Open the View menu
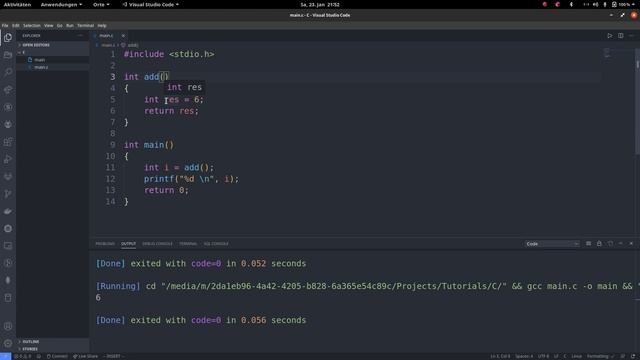The image size is (640, 360). tap(49, 25)
